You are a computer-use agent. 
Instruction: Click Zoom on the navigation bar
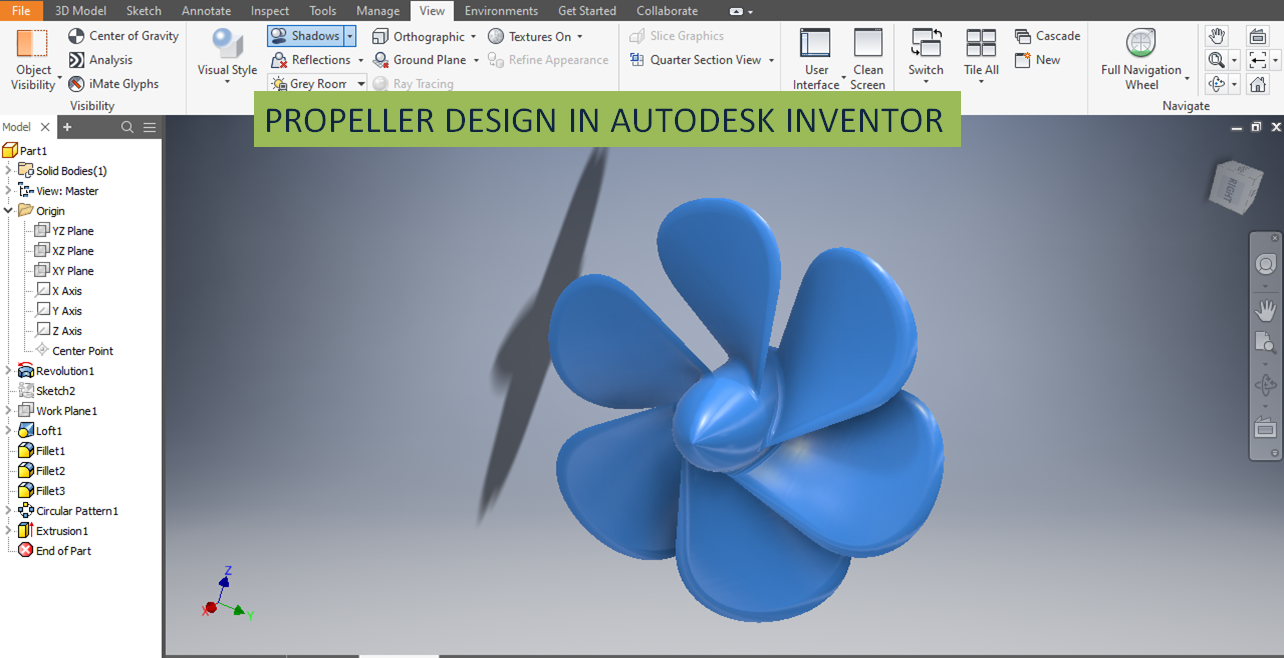[x=1265, y=343]
